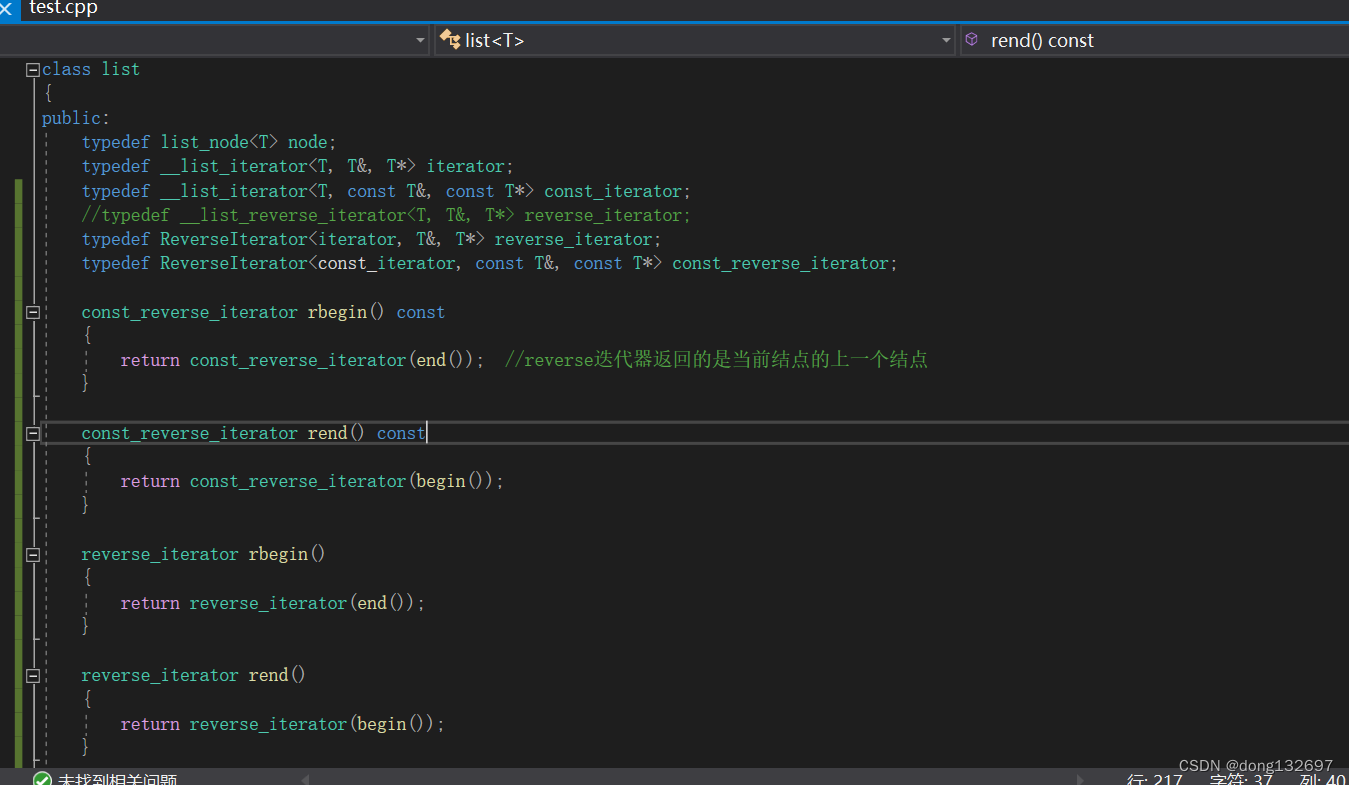
Task: Click the character indicator 字符: 37
Action: tap(1241, 779)
